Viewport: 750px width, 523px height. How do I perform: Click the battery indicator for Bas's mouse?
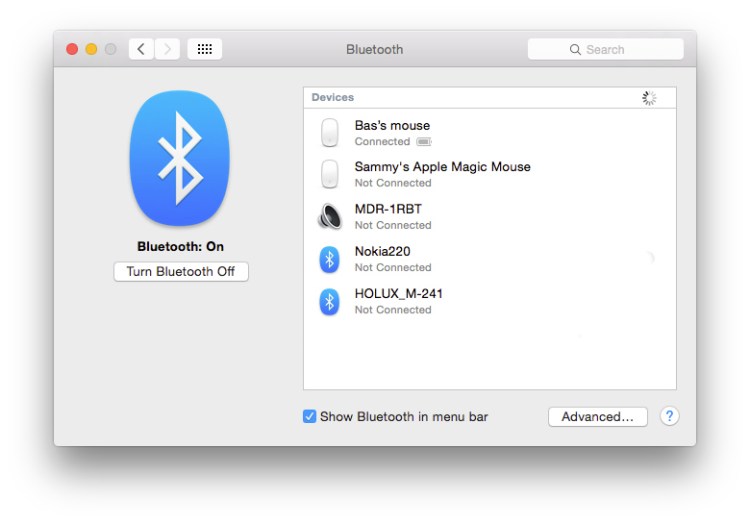click(424, 142)
